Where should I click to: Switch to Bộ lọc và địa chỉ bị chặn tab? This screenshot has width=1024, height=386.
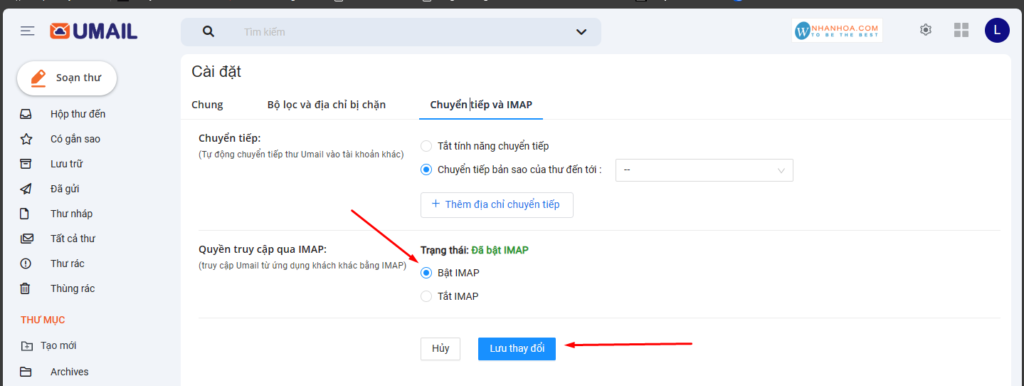327,105
